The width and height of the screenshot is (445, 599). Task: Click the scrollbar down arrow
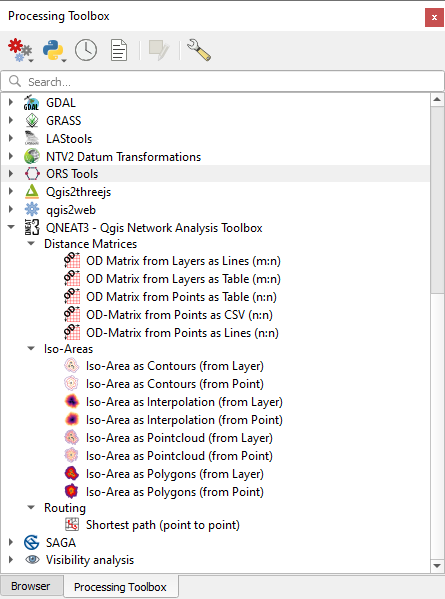[x=437, y=565]
